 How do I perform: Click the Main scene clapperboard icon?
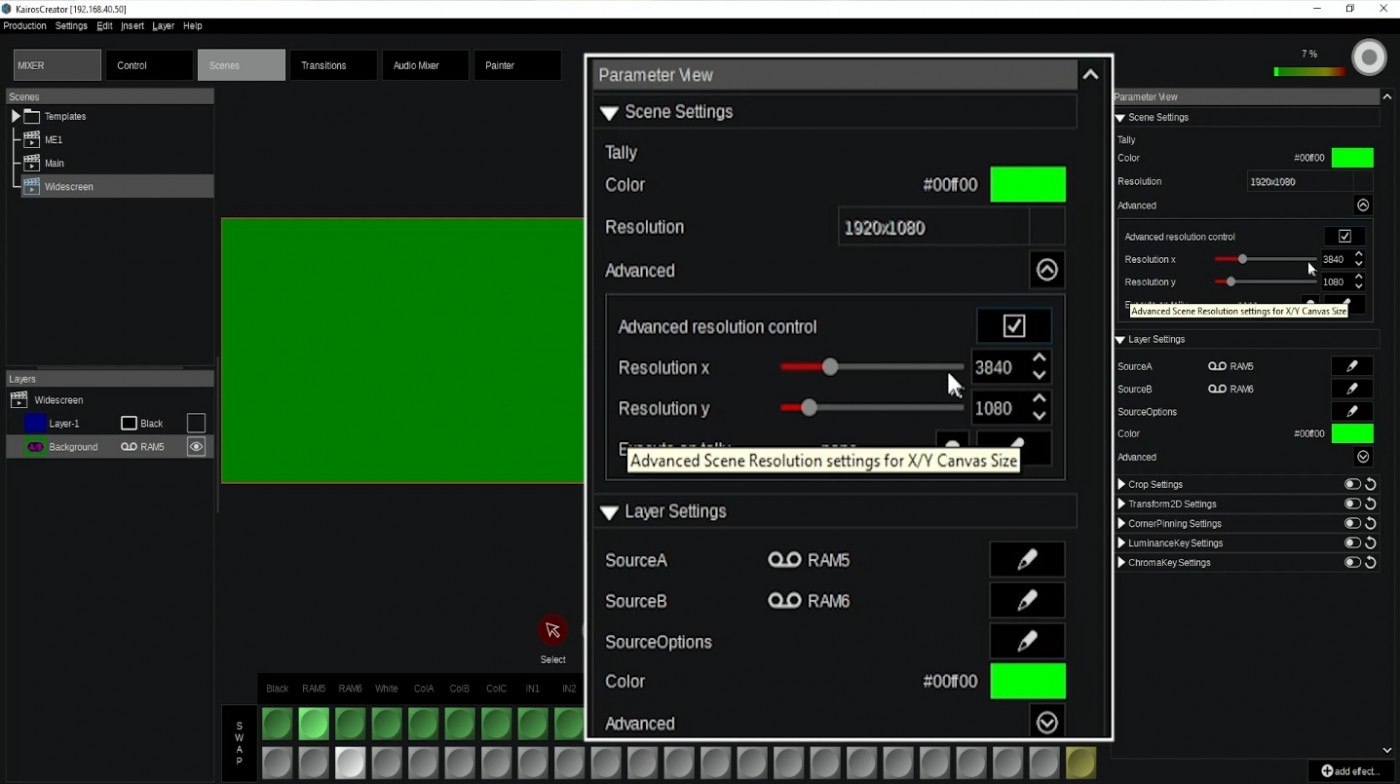(31, 163)
